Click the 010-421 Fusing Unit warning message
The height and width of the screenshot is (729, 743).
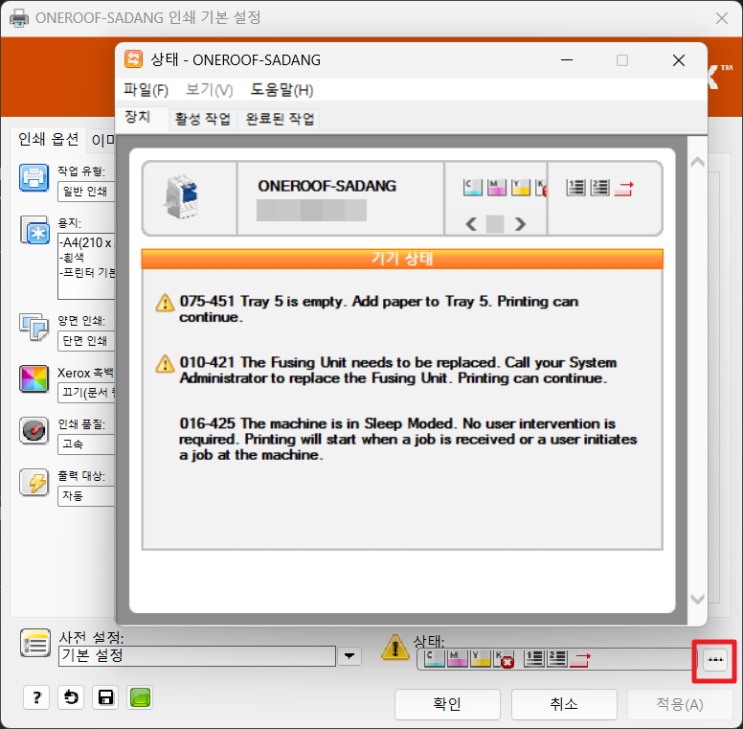point(398,370)
